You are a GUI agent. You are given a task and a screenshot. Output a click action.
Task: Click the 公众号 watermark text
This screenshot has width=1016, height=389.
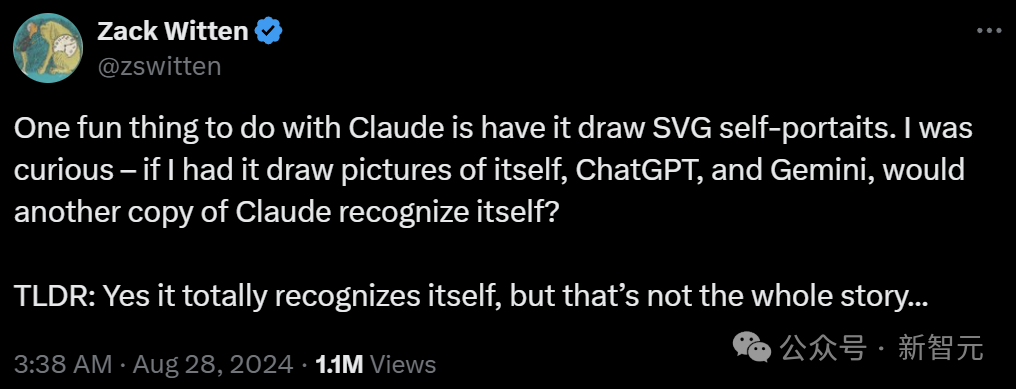824,348
